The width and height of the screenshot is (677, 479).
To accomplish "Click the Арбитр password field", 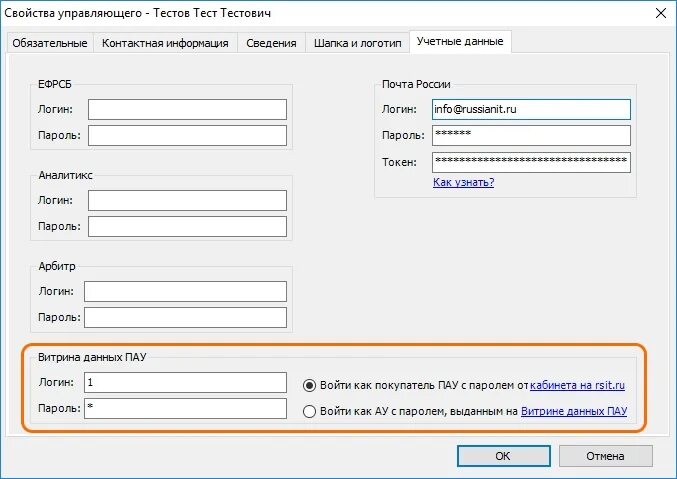I will (x=185, y=318).
